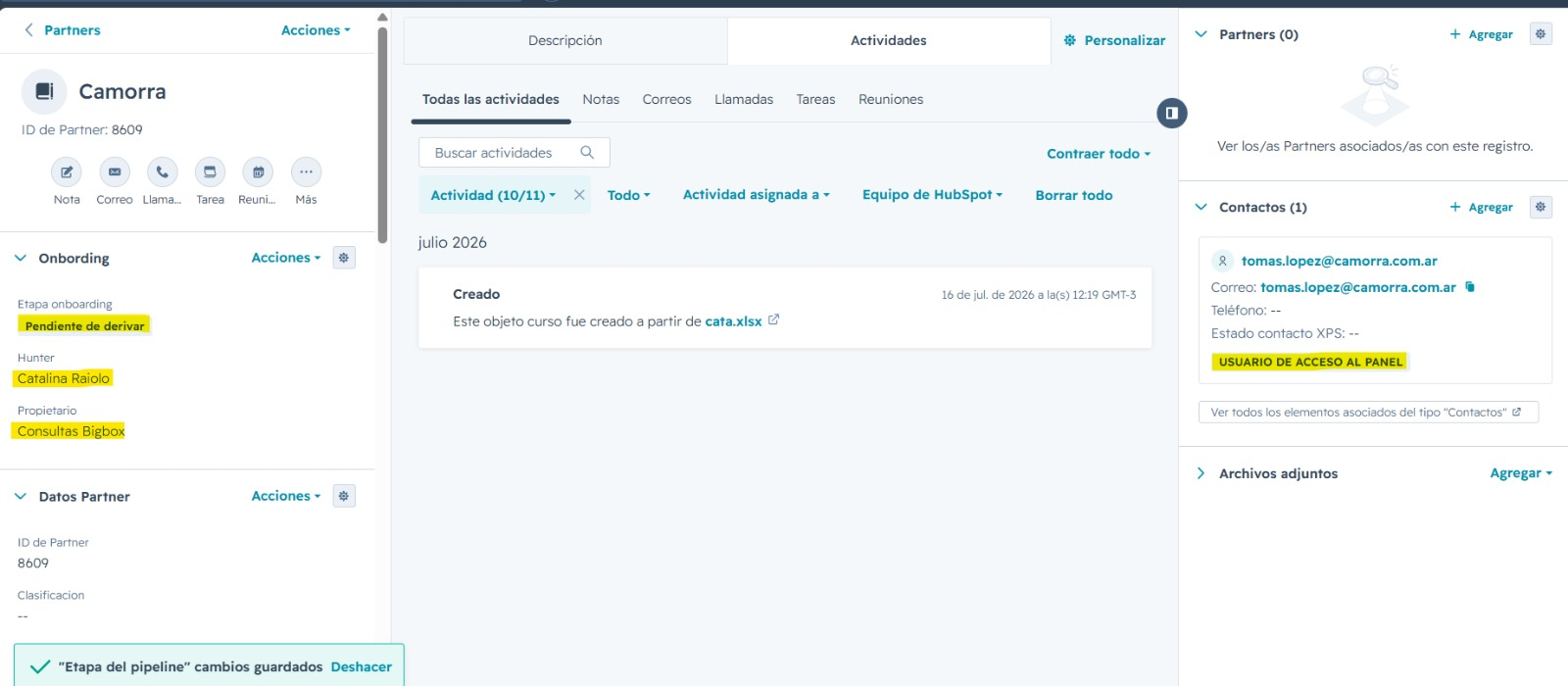Click Pendiente de derivar stage value

pos(84,325)
